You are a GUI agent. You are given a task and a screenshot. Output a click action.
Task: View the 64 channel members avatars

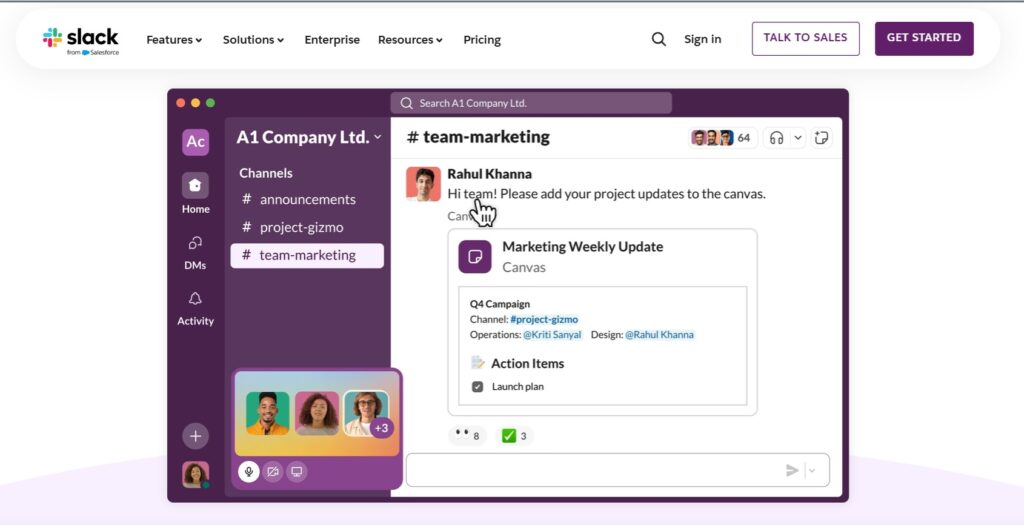click(722, 138)
